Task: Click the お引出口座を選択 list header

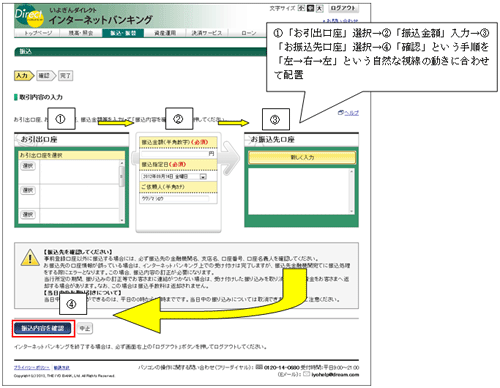Action: (41, 155)
